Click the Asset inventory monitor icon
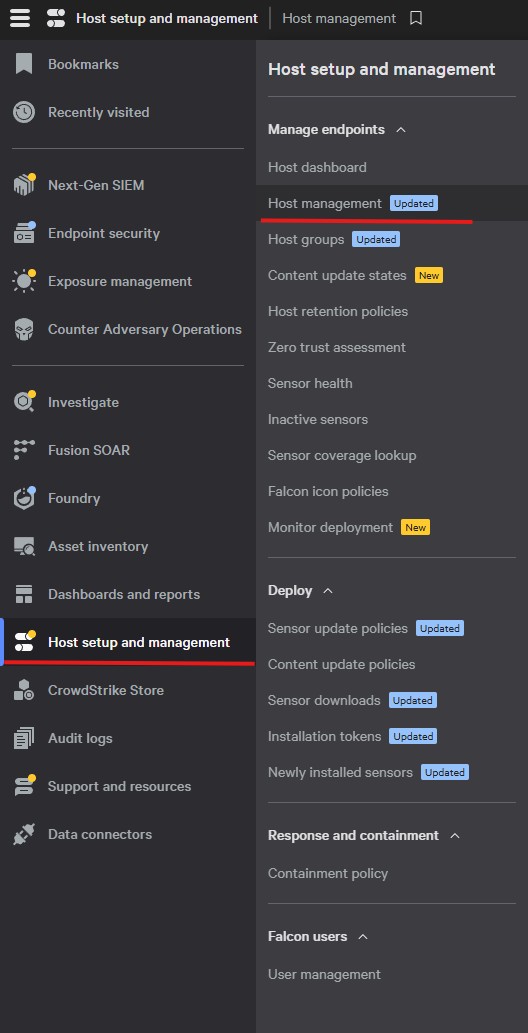Screen dimensions: 528x1033 coord(24,546)
